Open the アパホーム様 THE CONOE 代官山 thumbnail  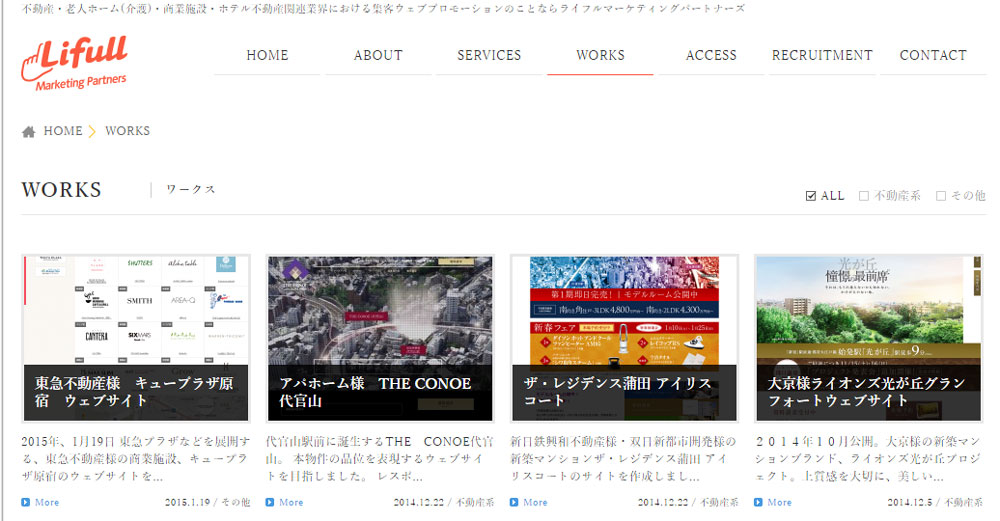click(380, 339)
